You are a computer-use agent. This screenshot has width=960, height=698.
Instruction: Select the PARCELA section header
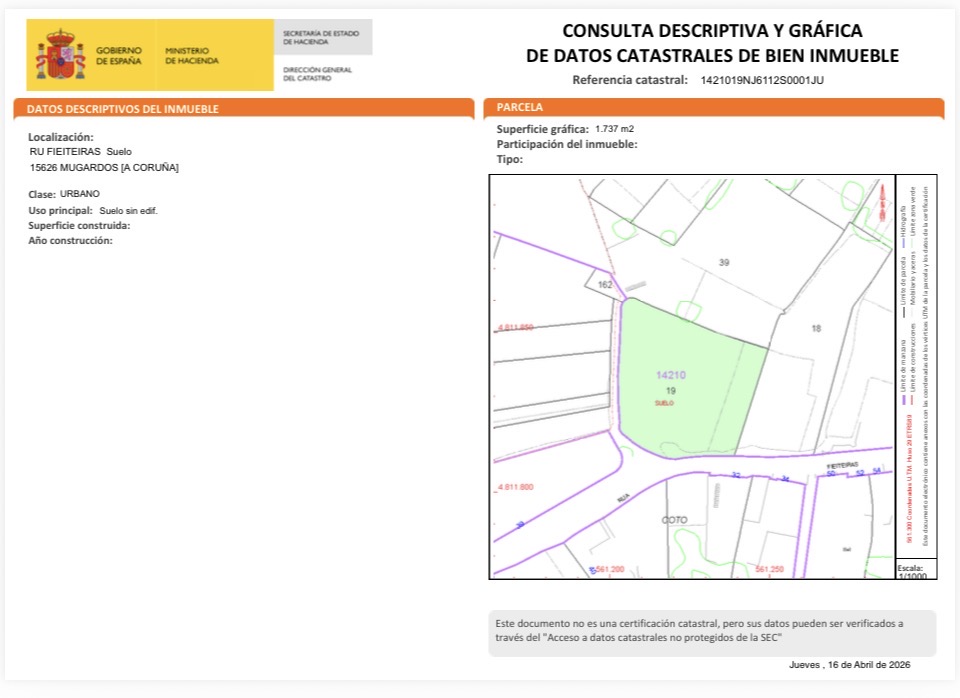[520, 106]
